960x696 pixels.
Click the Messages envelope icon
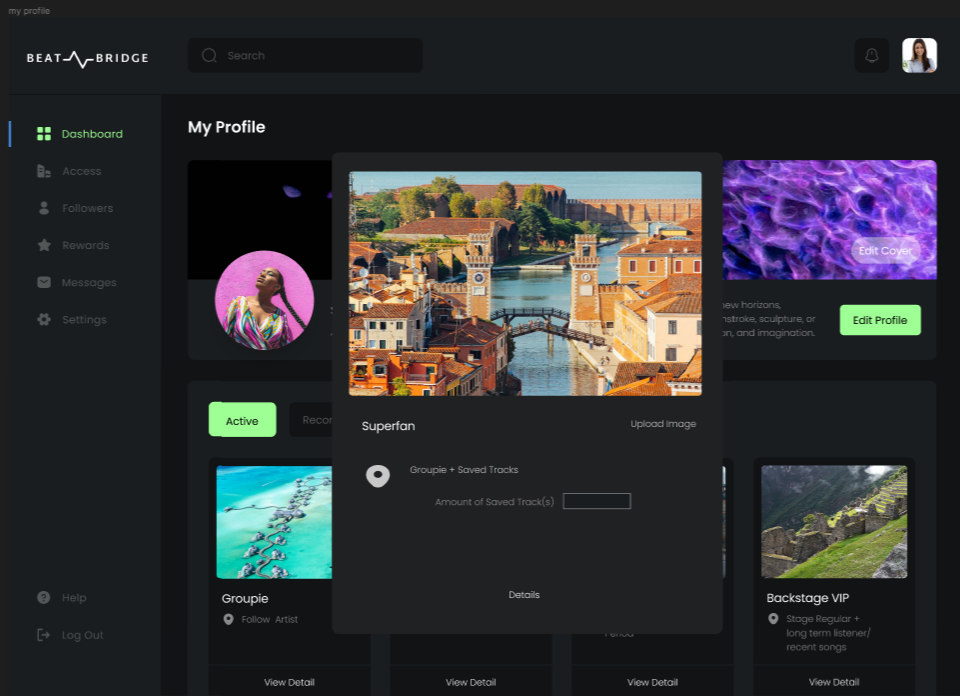[43, 282]
